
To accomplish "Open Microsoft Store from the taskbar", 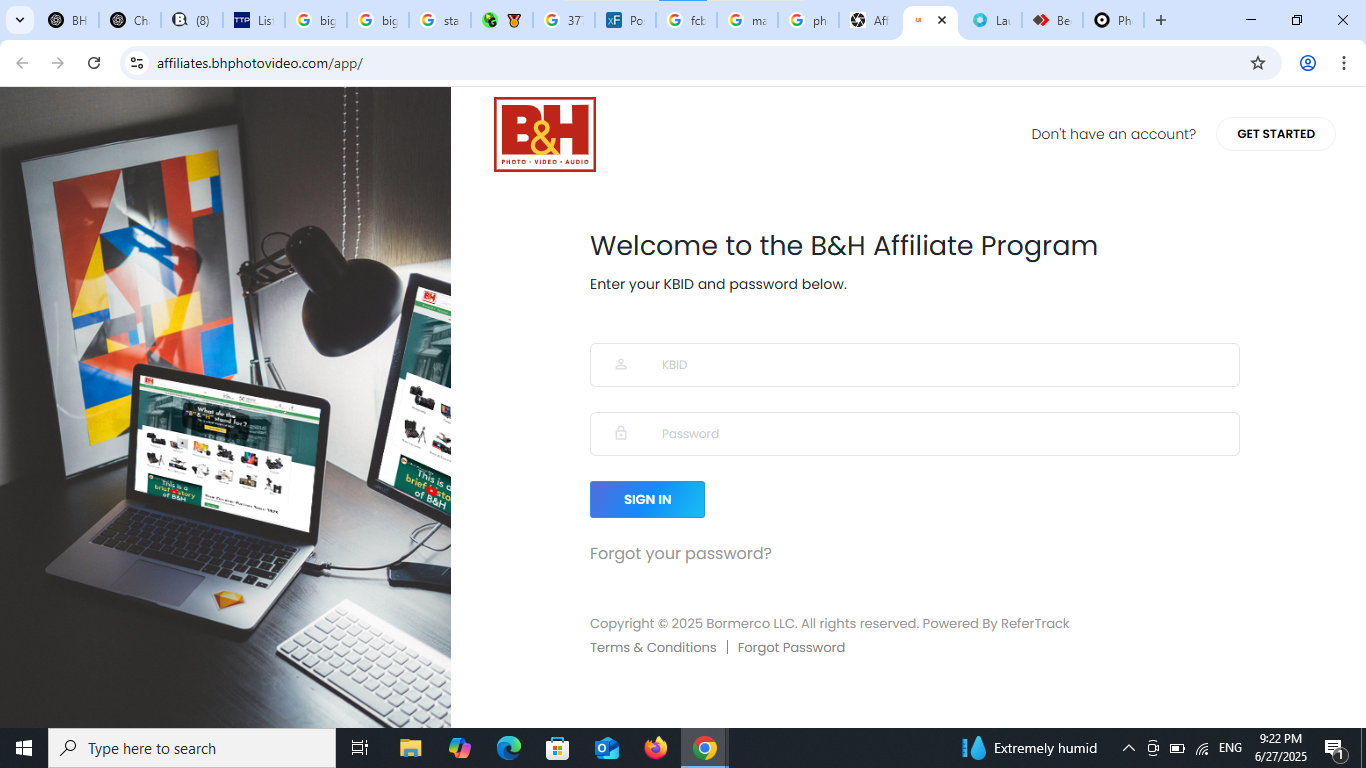I will (x=558, y=748).
